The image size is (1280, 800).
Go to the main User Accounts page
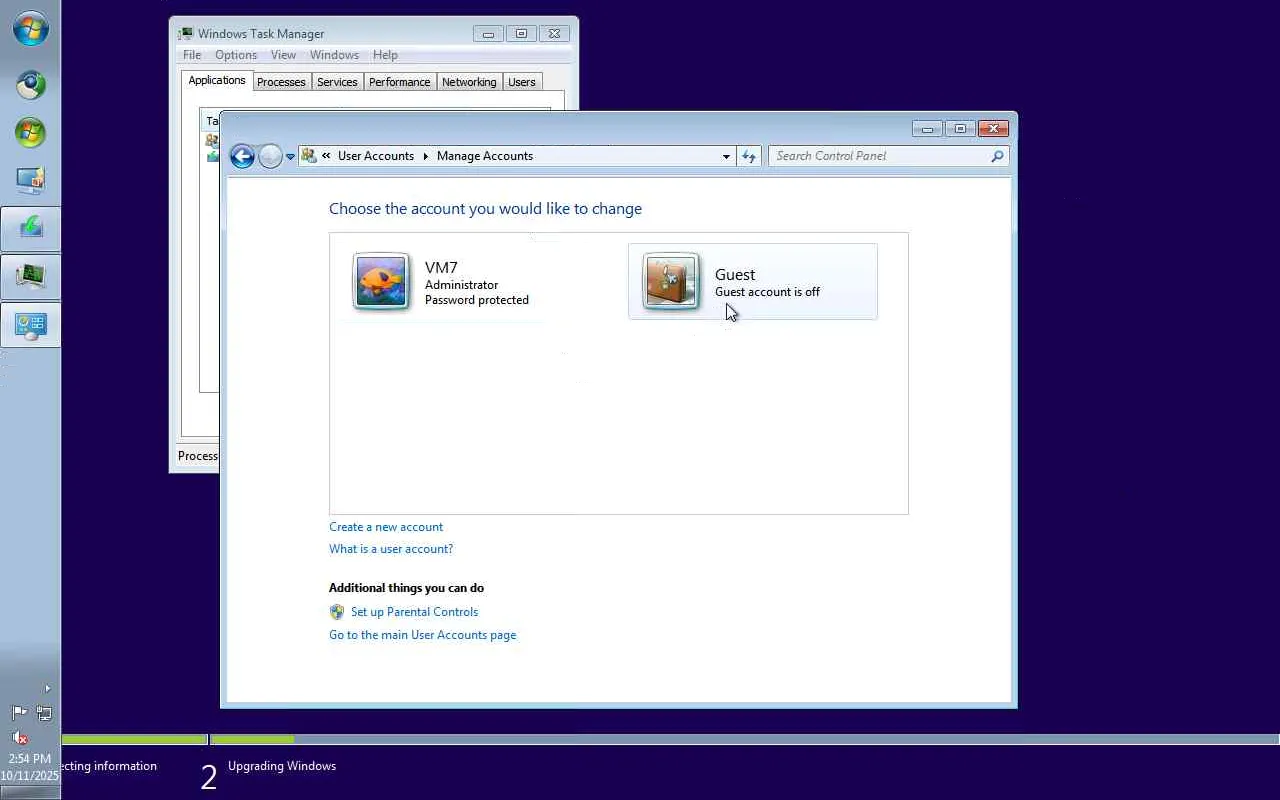click(423, 635)
